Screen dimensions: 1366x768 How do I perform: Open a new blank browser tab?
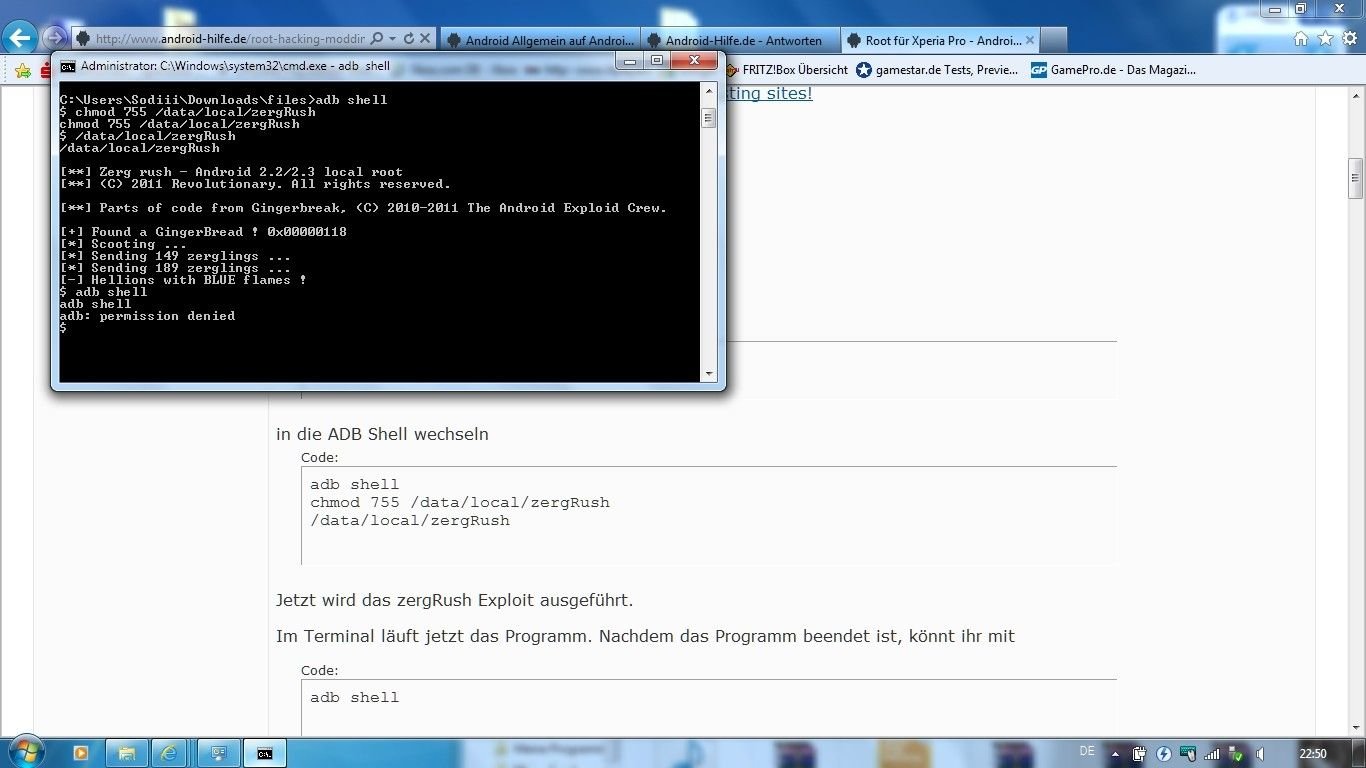[x=1053, y=41]
